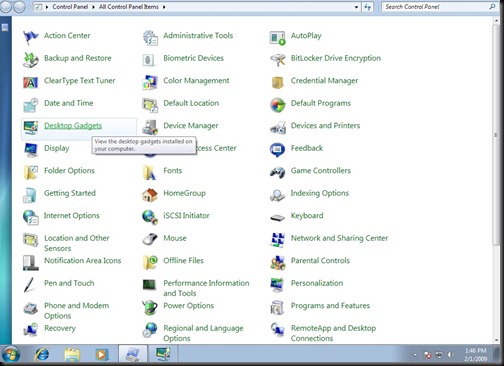Open Windows Explorer from taskbar

point(72,354)
